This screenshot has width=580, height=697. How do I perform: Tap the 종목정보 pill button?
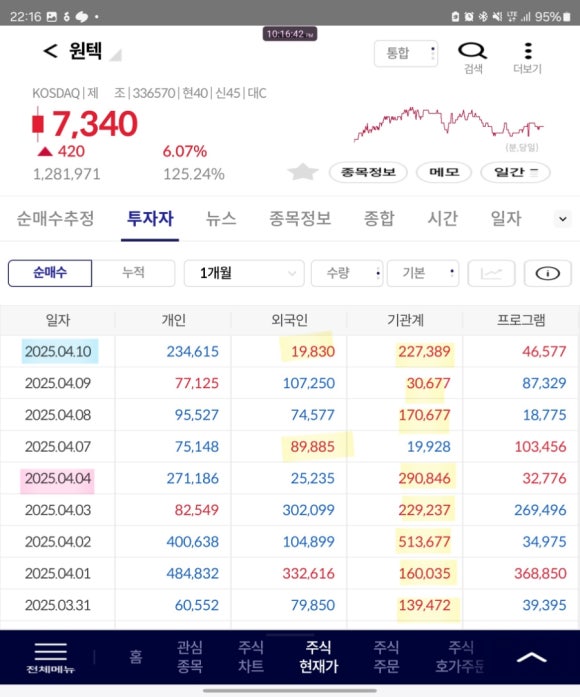[x=368, y=172]
